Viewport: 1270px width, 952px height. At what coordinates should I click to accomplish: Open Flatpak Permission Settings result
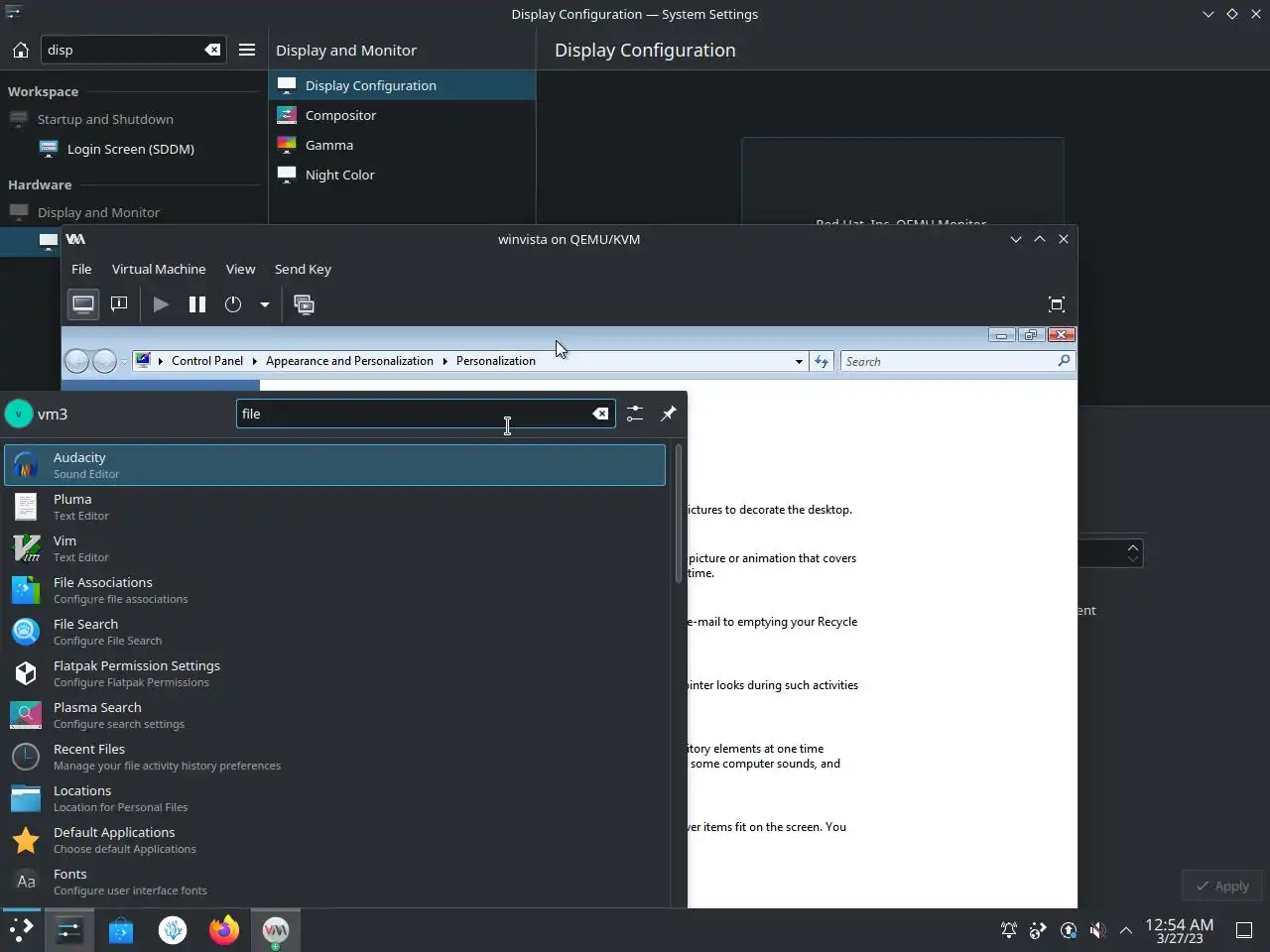click(x=334, y=673)
